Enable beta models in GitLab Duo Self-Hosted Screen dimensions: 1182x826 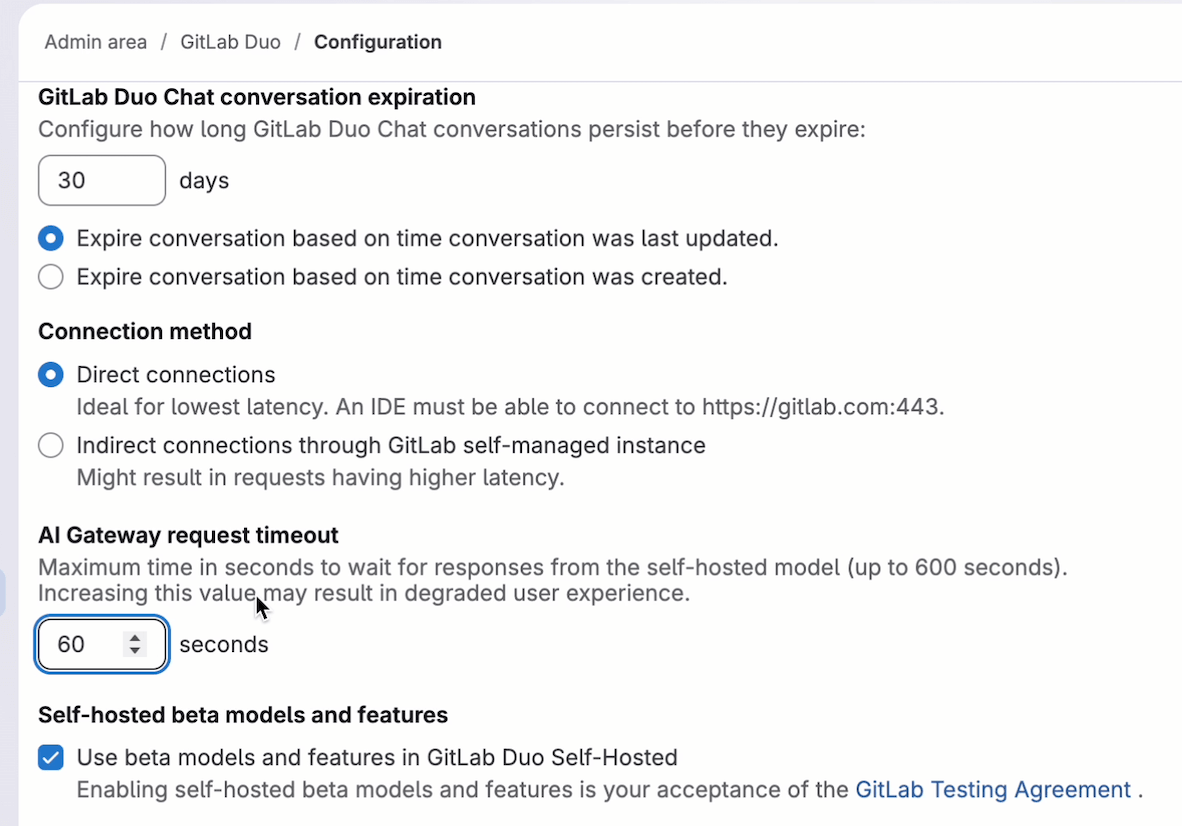pos(50,757)
